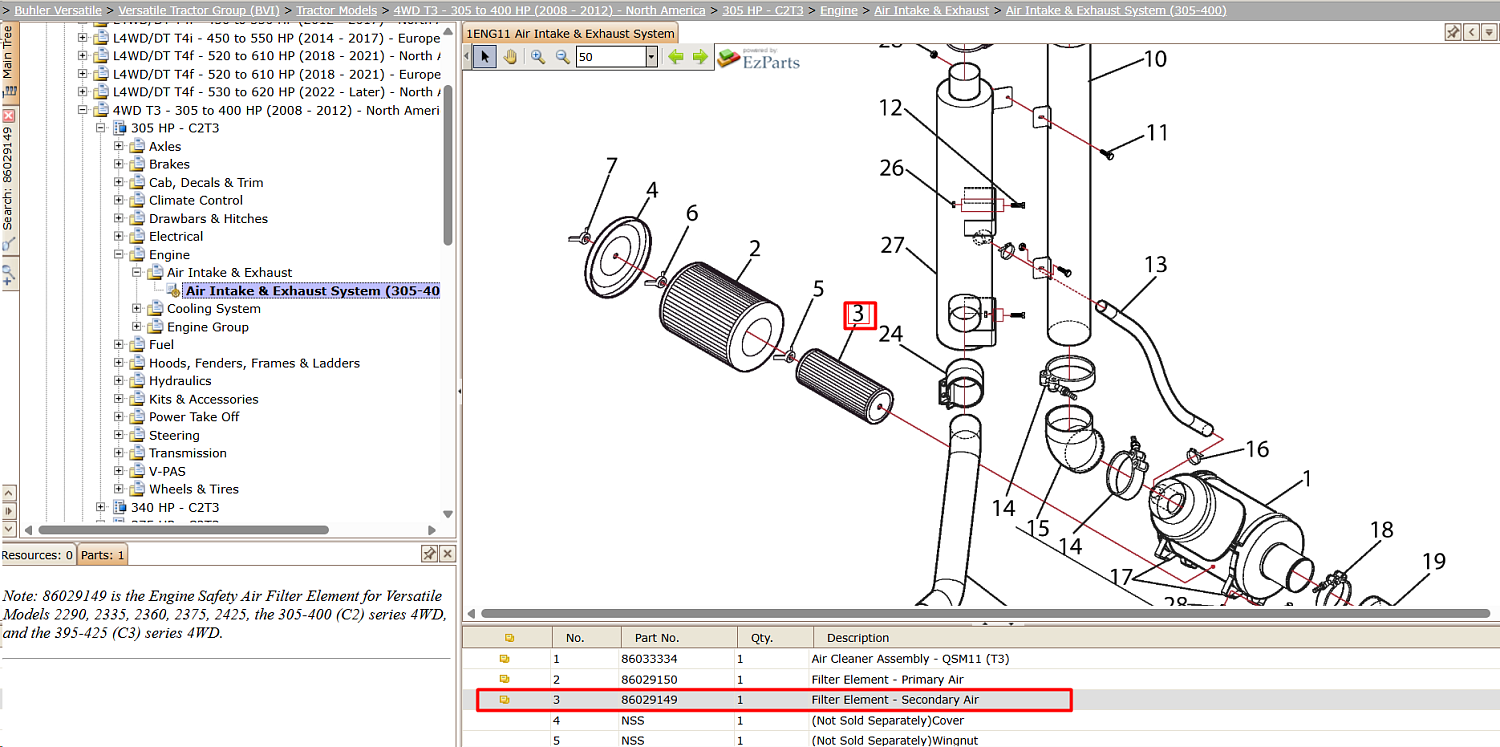Screen dimensions: 1500x747
Task: Click the note column header icon
Action: coord(509,637)
